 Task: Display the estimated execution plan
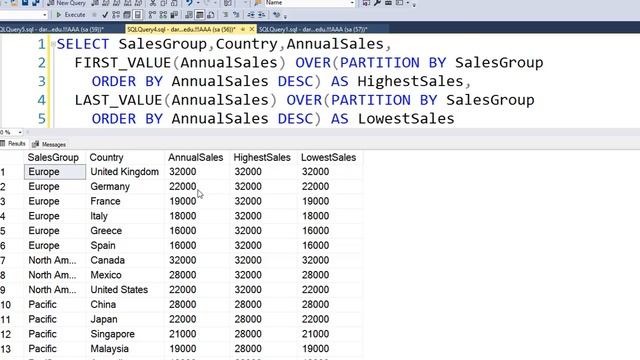click(x=116, y=15)
